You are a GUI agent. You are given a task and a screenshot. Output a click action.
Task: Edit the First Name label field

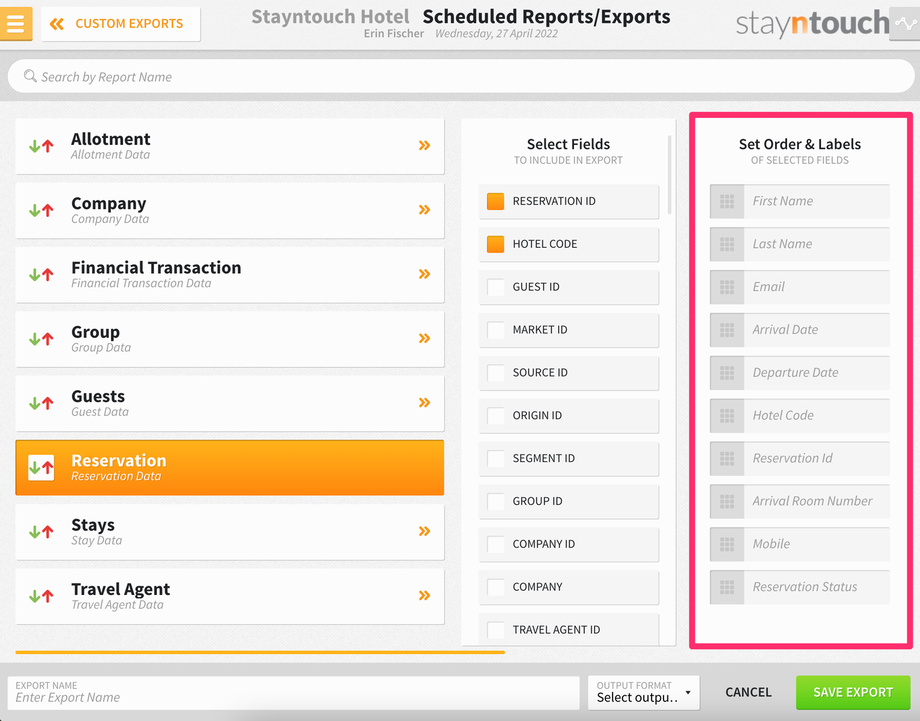coord(817,201)
